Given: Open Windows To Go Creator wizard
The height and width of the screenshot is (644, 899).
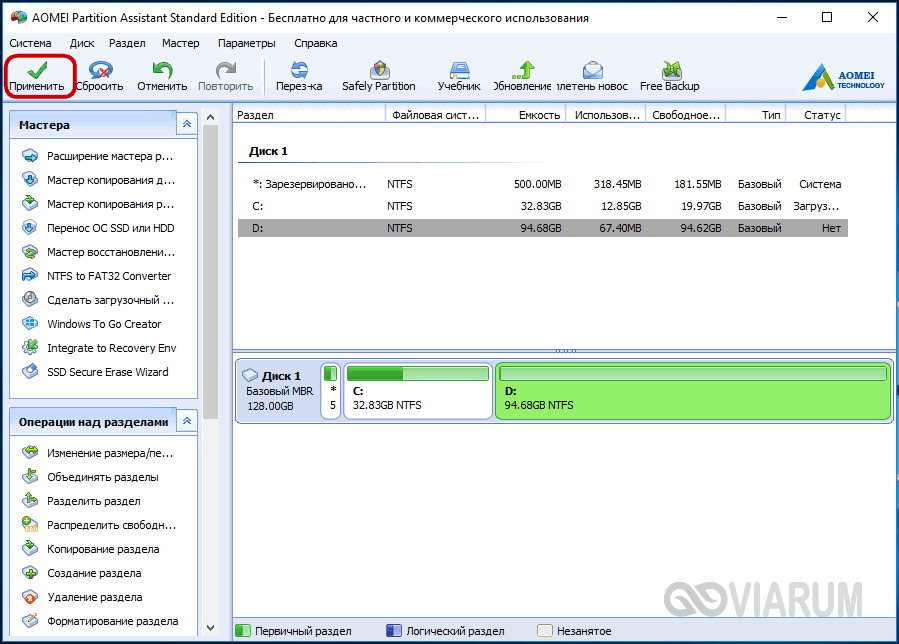Looking at the screenshot, I should click(104, 324).
